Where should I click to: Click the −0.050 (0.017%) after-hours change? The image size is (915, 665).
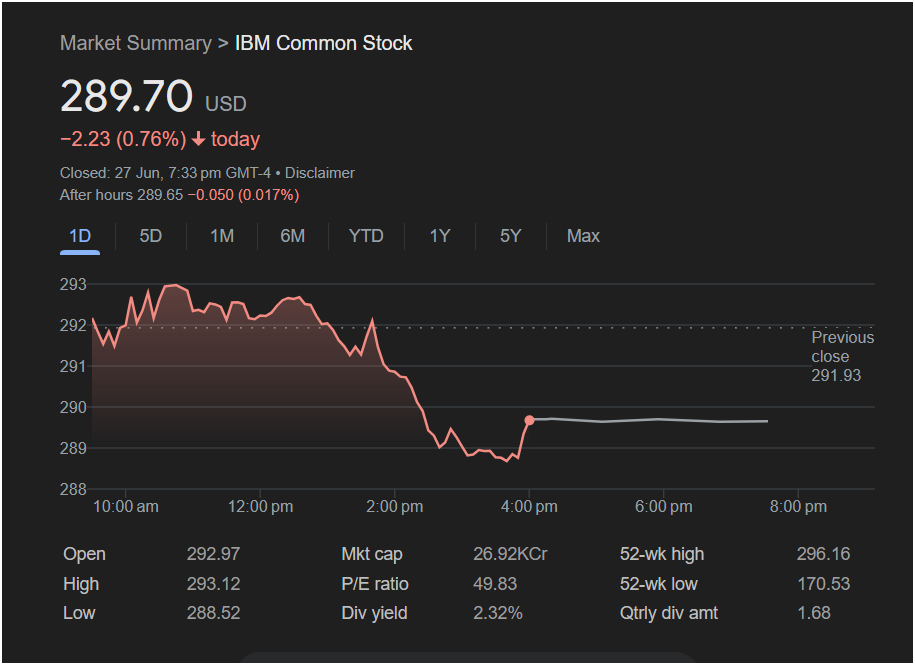[x=243, y=195]
